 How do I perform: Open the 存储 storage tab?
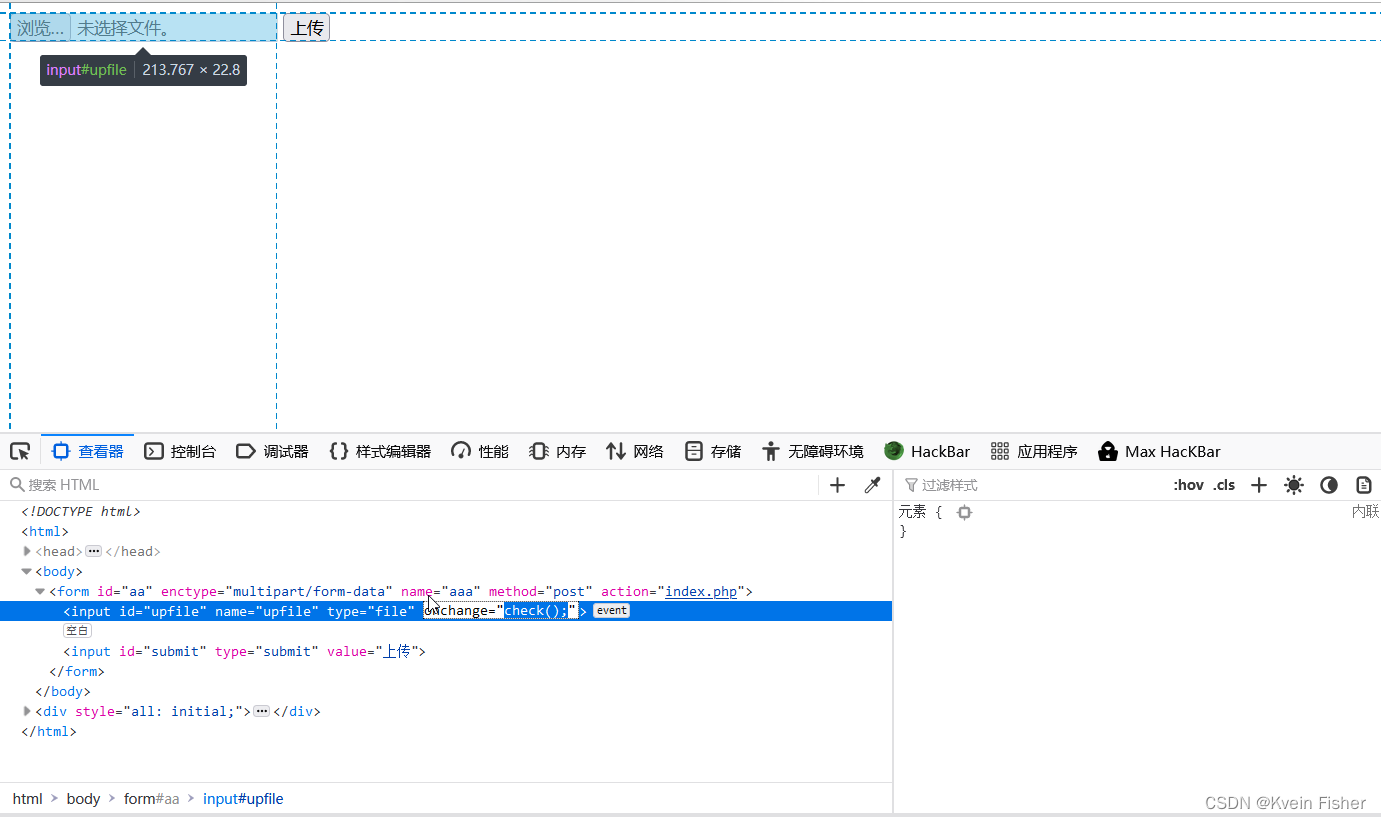[713, 451]
